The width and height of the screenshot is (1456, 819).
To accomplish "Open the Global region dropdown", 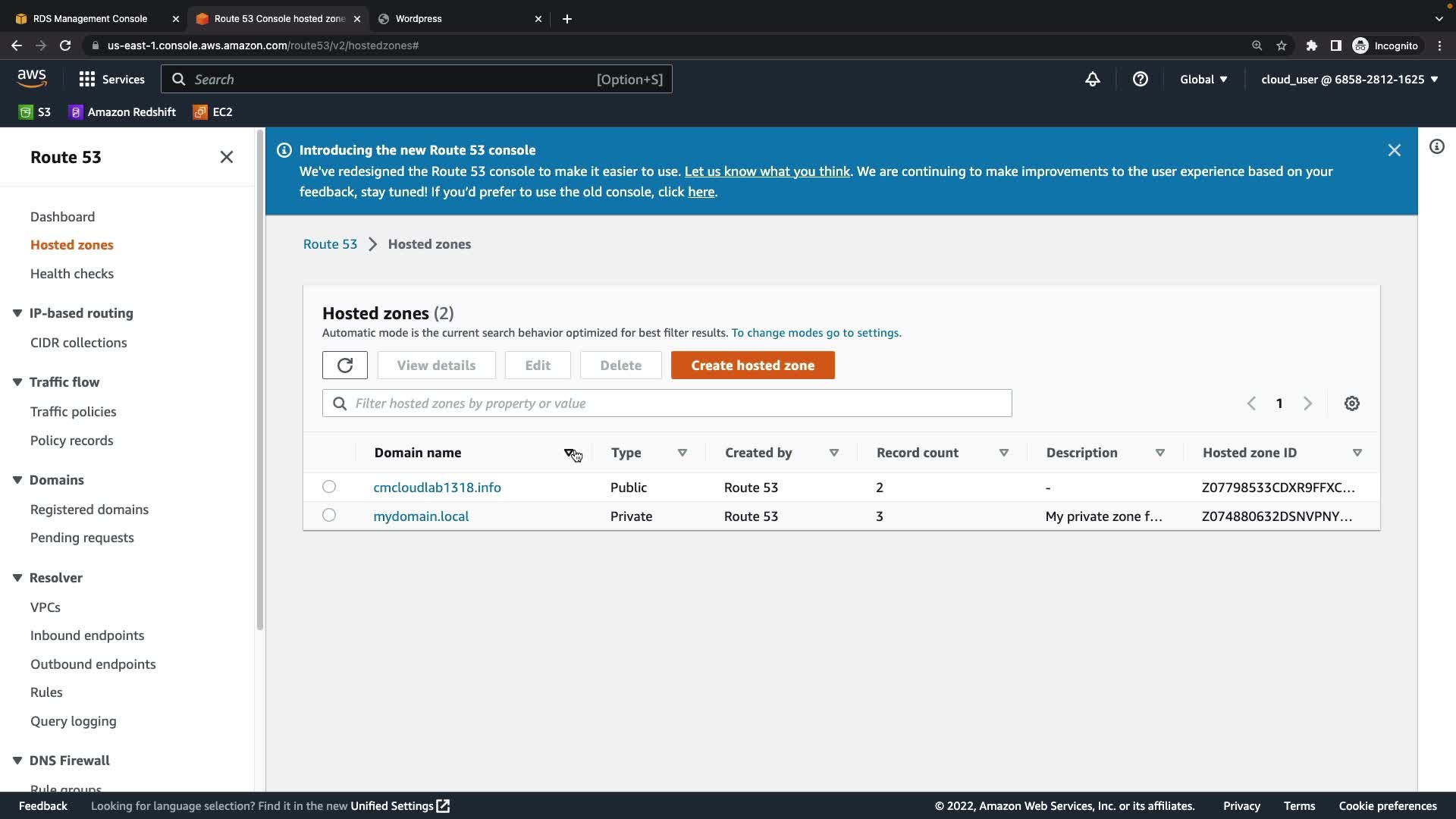I will (x=1203, y=80).
